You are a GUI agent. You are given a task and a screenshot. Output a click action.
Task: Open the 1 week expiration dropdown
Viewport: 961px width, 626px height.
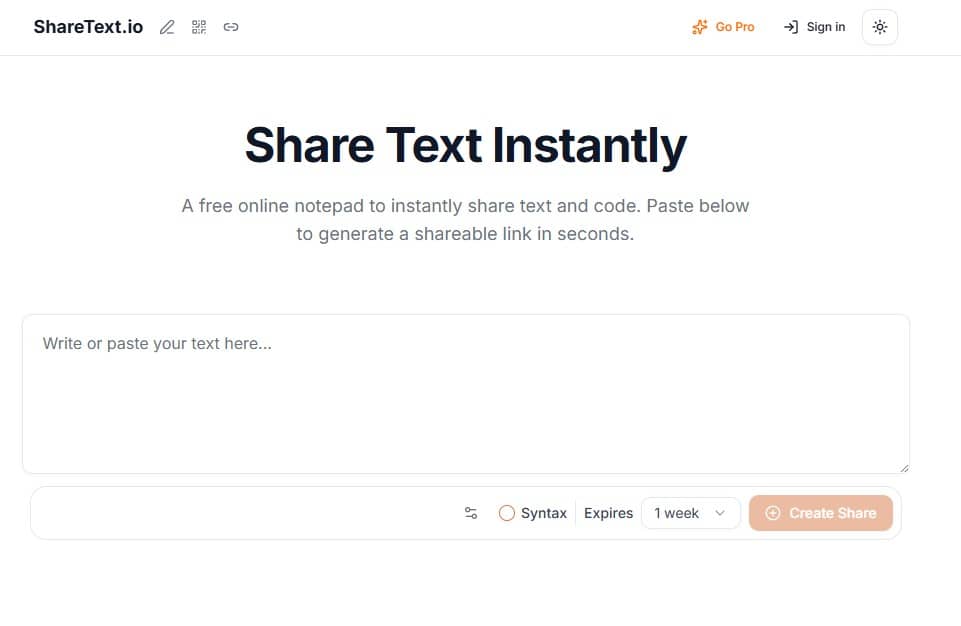click(x=690, y=513)
